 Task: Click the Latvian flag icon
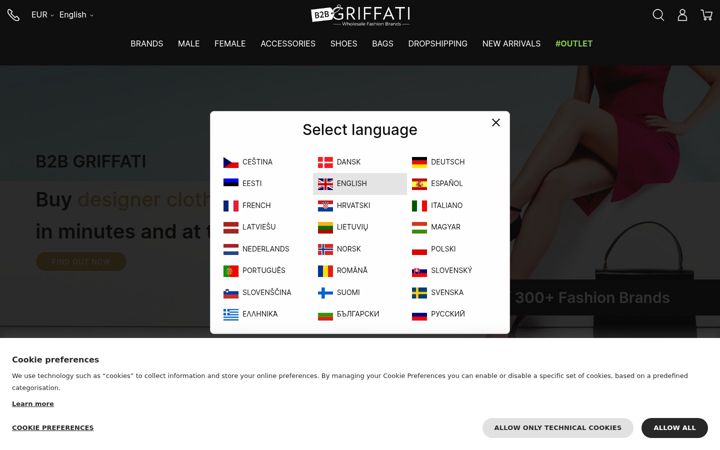point(231,227)
